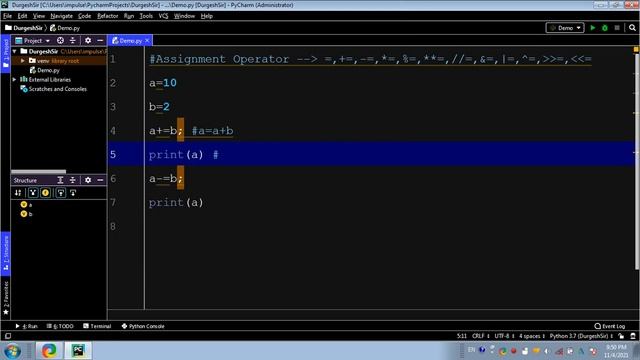Toggle Show Fields yellow icon in Structure
The height and width of the screenshot is (360, 640).
pyautogui.click(x=46, y=193)
